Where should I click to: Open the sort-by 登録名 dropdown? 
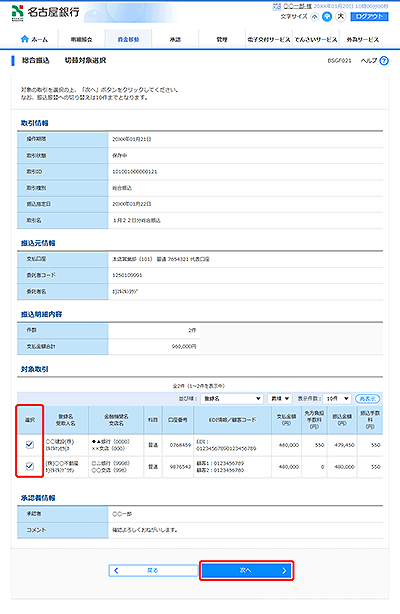(x=232, y=399)
